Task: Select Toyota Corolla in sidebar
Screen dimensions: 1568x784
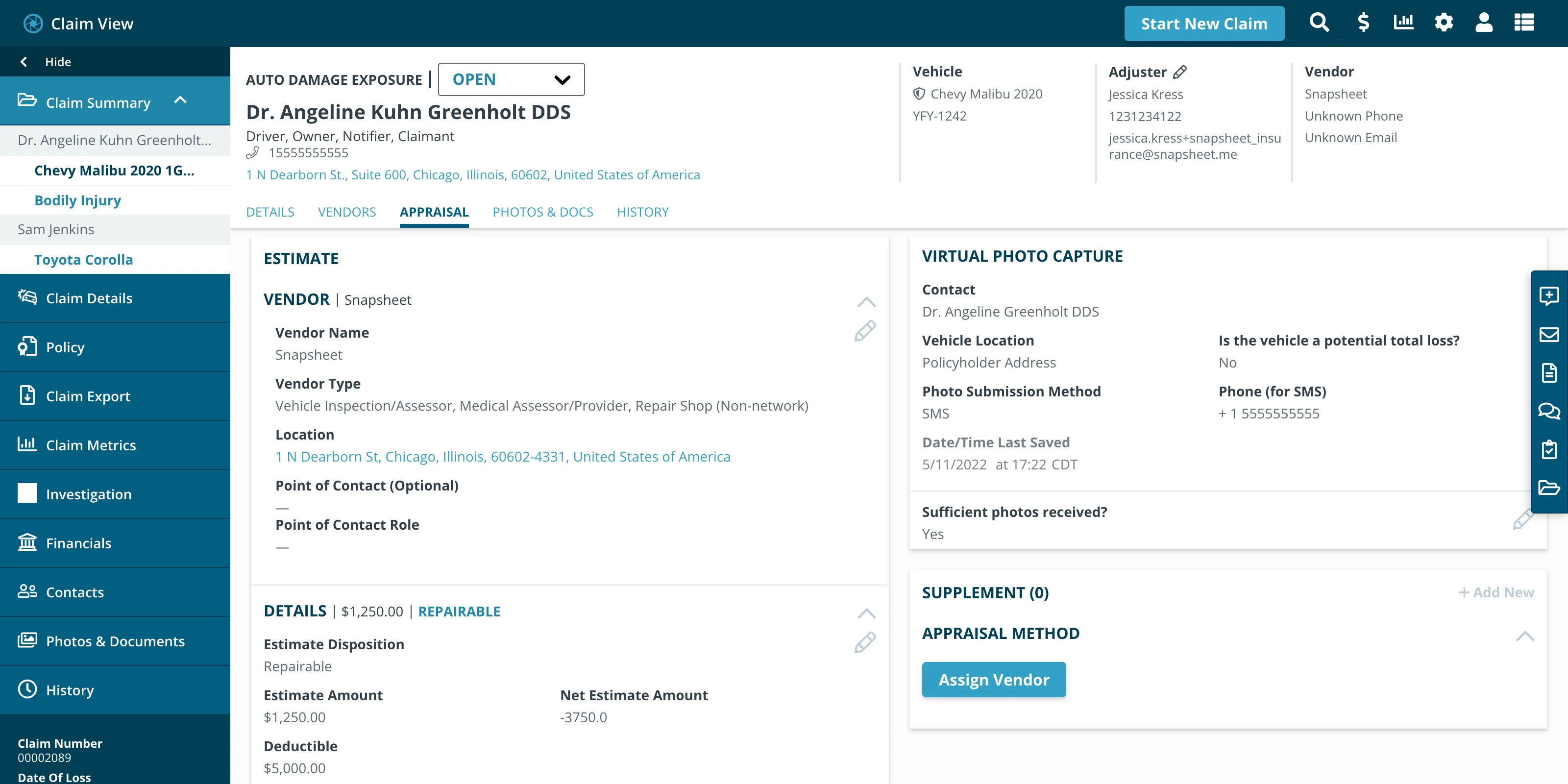Action: pos(83,259)
